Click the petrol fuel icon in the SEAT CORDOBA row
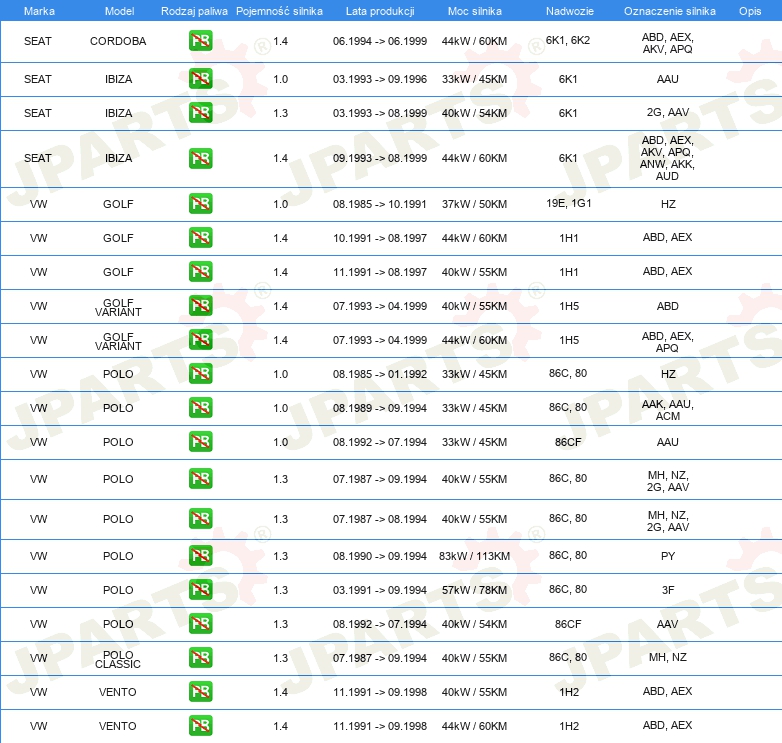The height and width of the screenshot is (743, 782). tap(200, 41)
